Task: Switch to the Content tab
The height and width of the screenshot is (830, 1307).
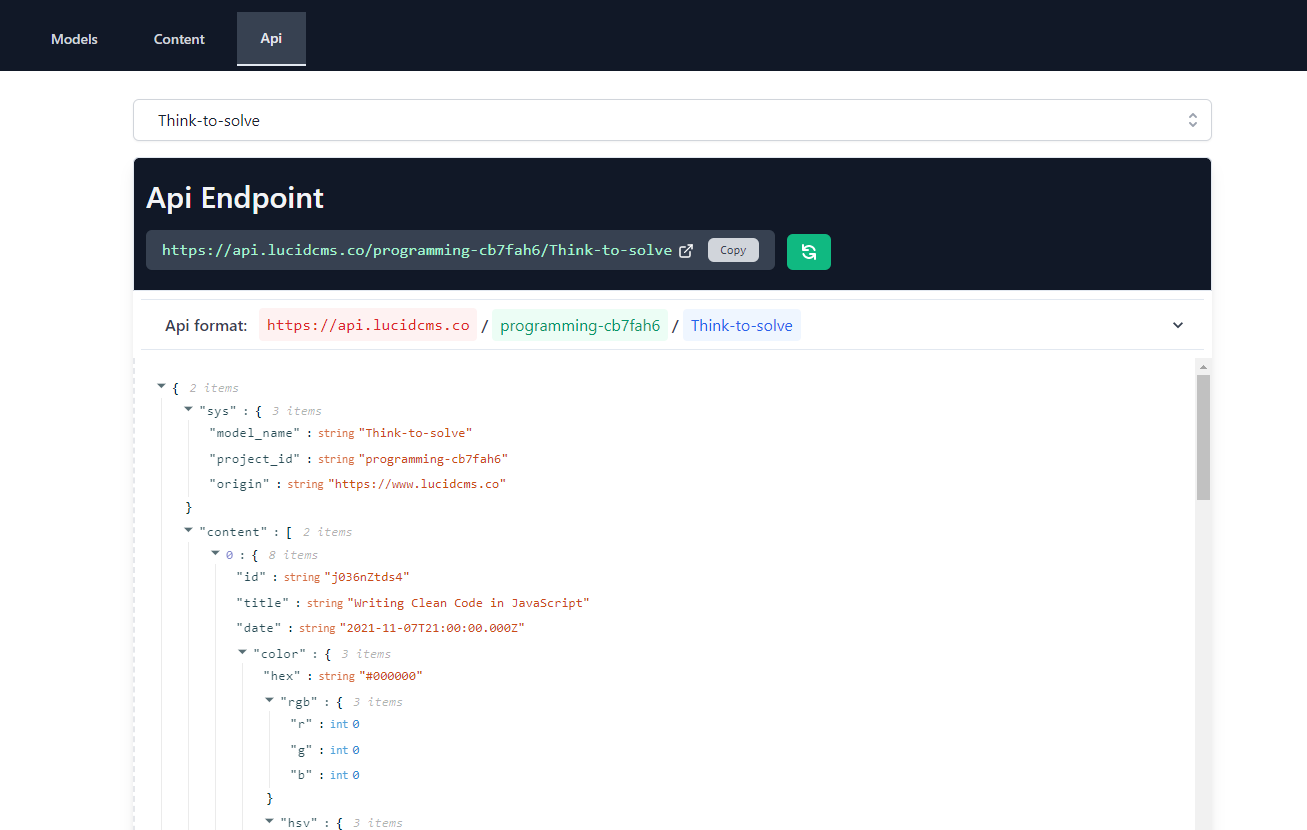Action: [x=179, y=39]
